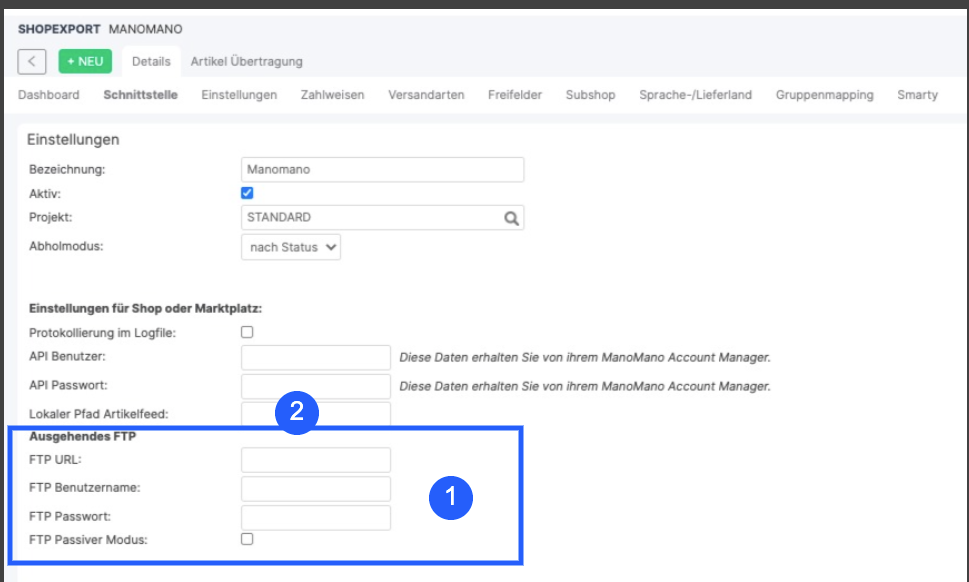Open Sprache-/Lieferland sub-tab
Viewport: 969px width, 582px height.
point(695,95)
